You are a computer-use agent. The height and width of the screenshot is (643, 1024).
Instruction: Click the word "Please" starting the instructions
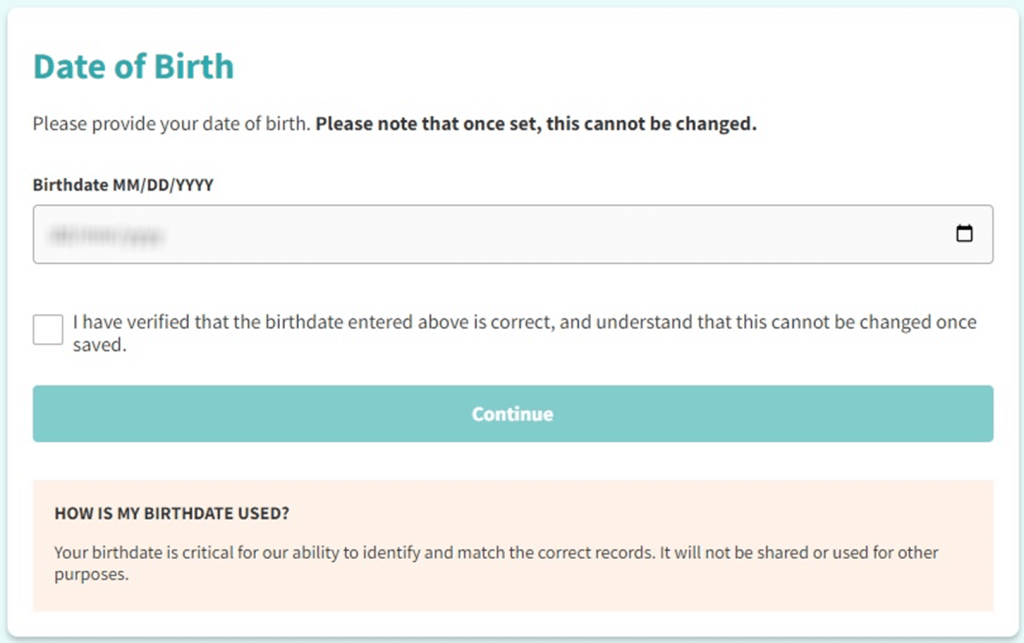coord(58,125)
